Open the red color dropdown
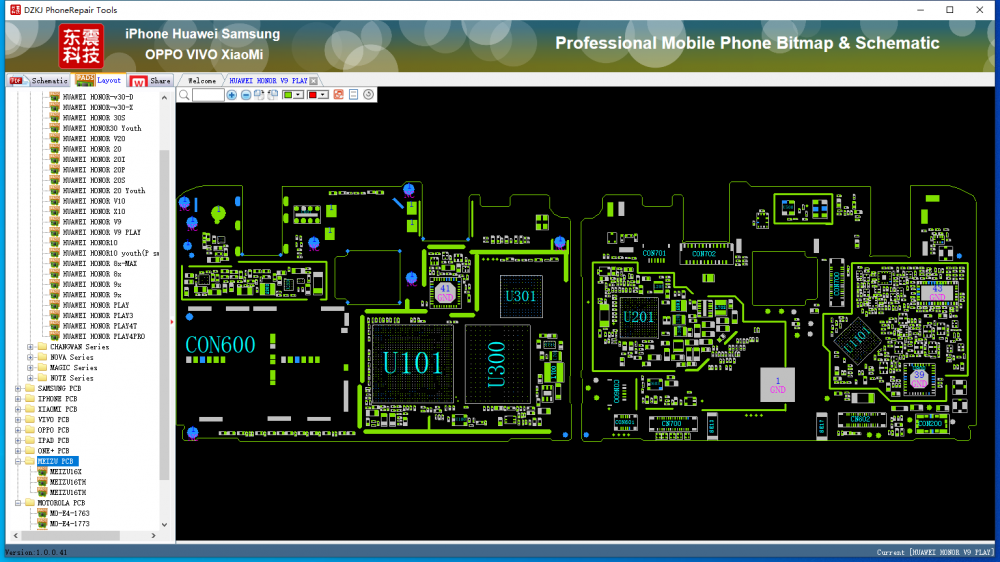 pyautogui.click(x=323, y=95)
